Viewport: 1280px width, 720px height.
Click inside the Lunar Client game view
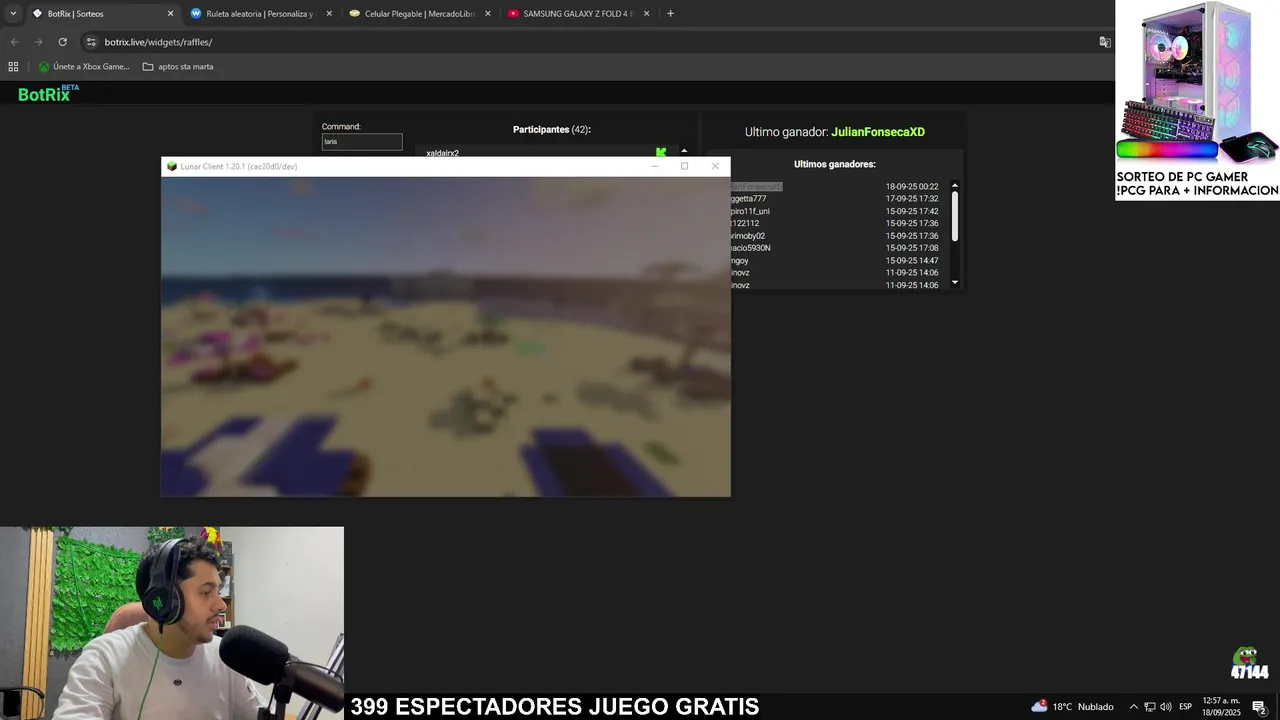(446, 336)
